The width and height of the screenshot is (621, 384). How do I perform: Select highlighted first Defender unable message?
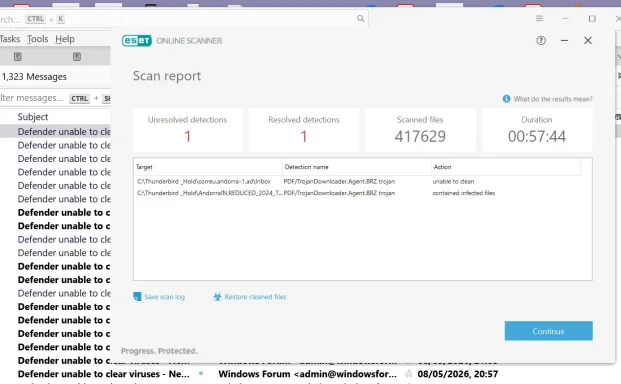pos(55,131)
